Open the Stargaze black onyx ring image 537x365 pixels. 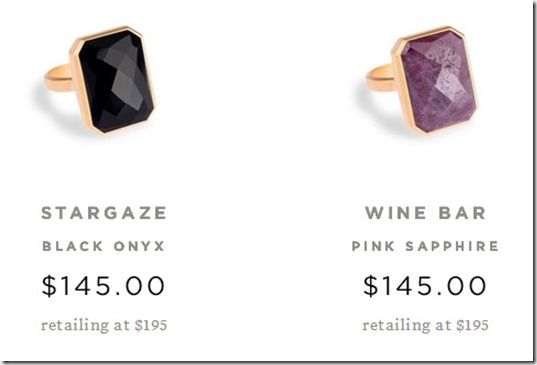click(99, 80)
